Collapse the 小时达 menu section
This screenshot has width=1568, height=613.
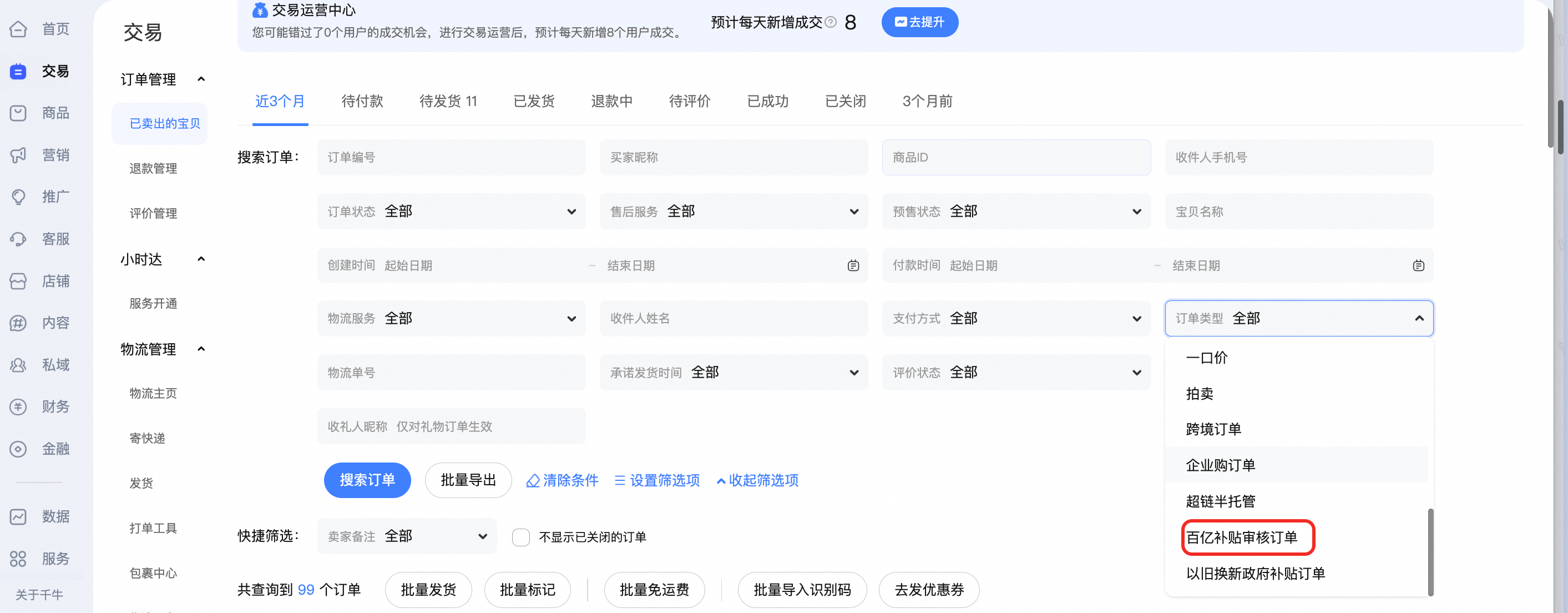tap(201, 259)
